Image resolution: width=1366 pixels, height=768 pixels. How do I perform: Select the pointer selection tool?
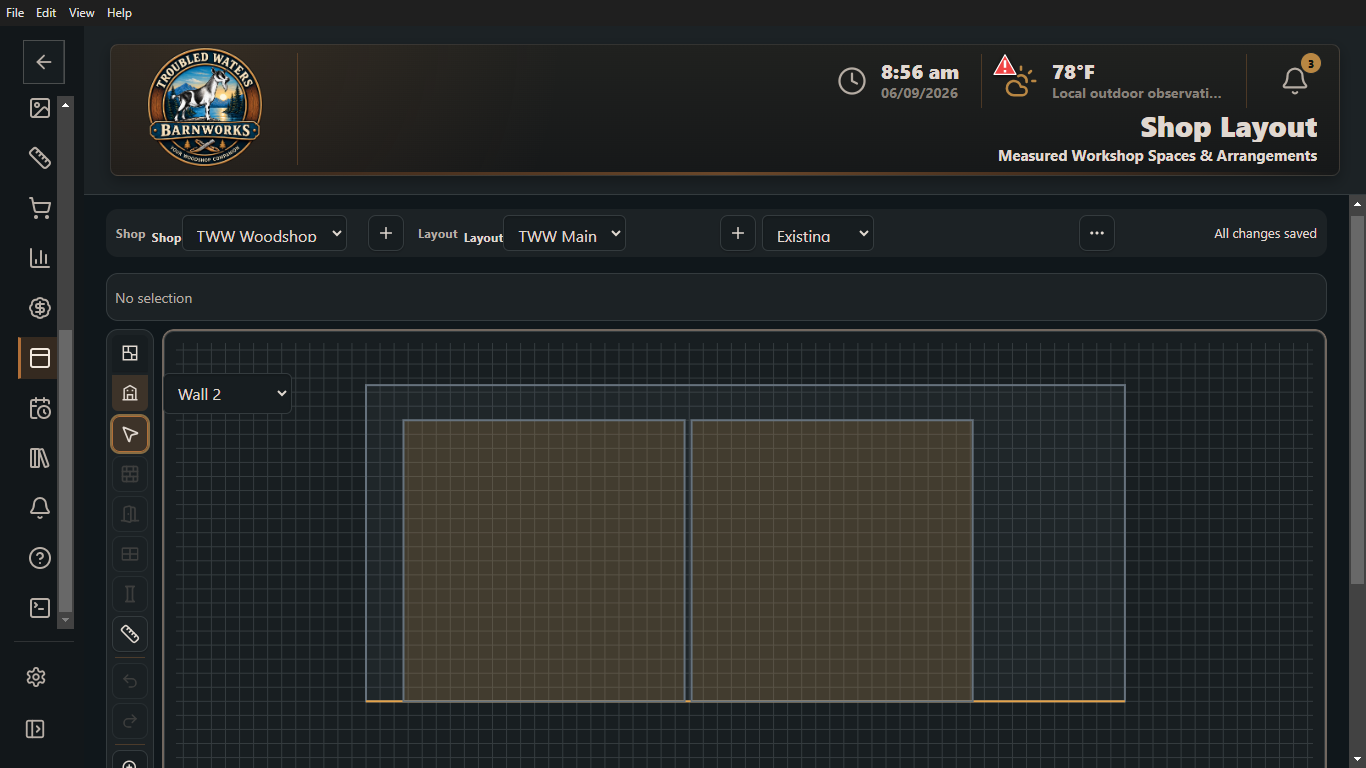pyautogui.click(x=130, y=434)
